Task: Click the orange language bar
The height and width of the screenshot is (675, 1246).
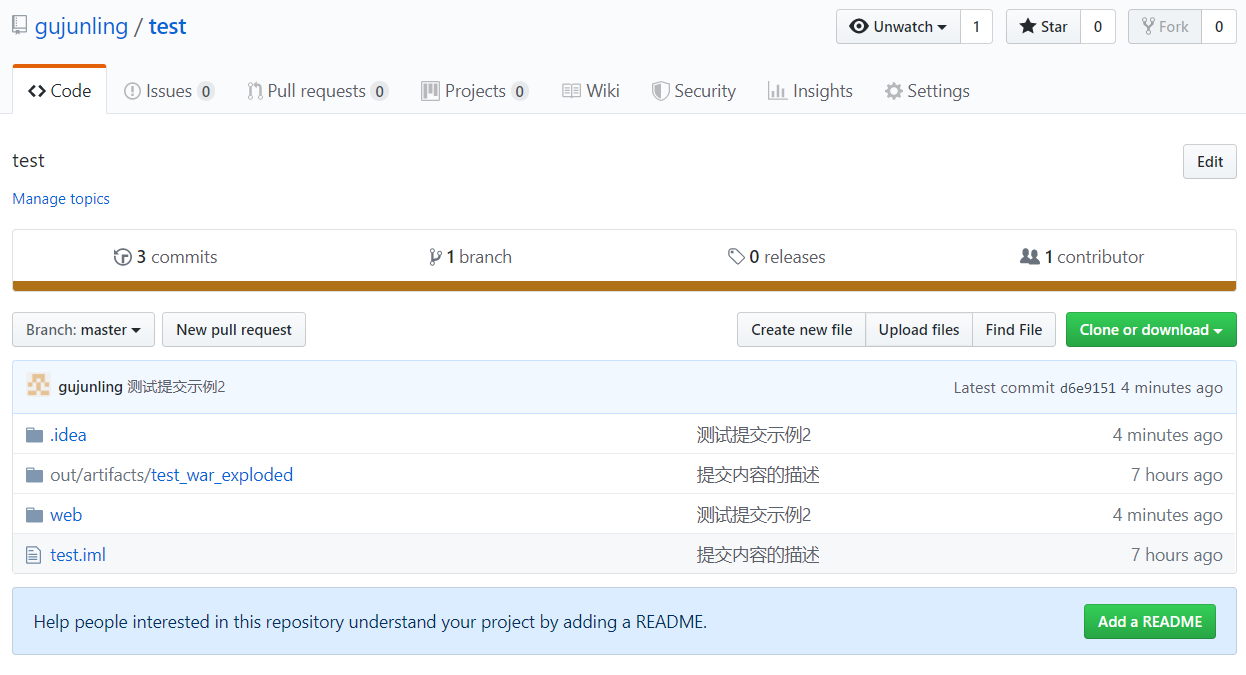Action: coord(624,286)
